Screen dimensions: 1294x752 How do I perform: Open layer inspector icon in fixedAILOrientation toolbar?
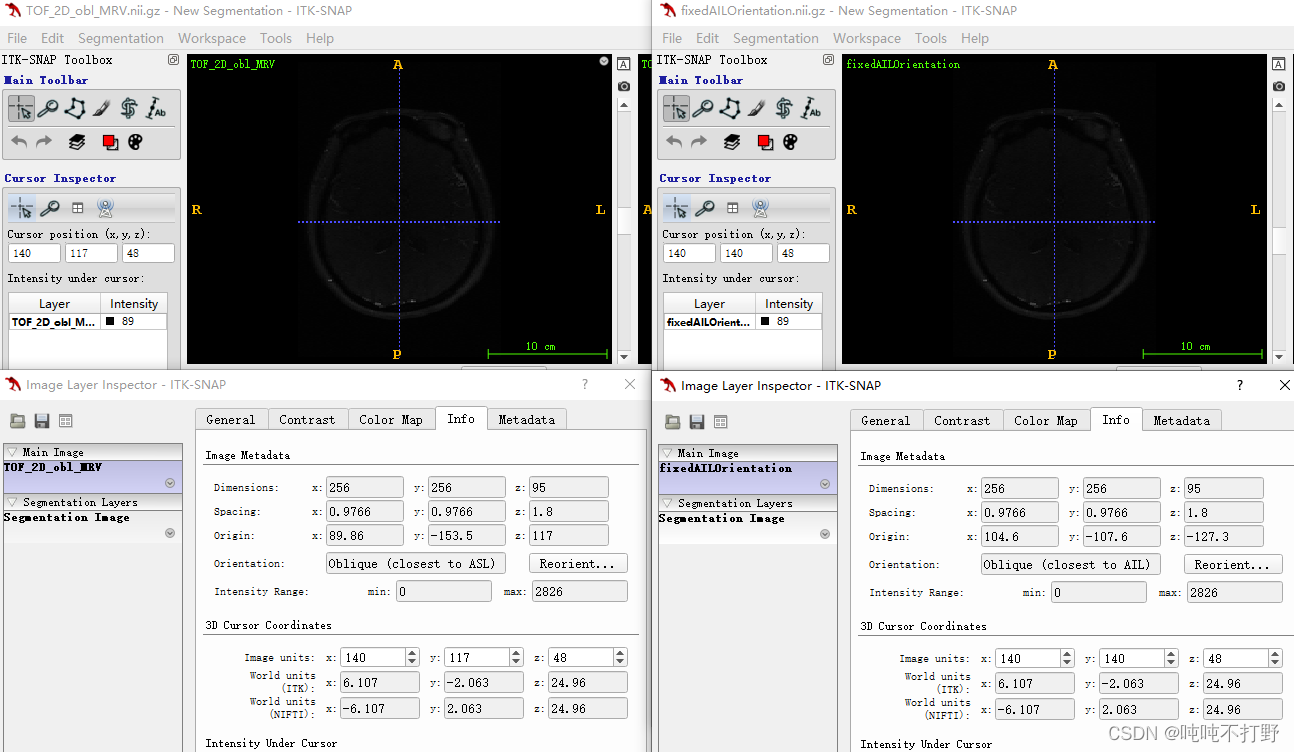pyautogui.click(x=732, y=142)
